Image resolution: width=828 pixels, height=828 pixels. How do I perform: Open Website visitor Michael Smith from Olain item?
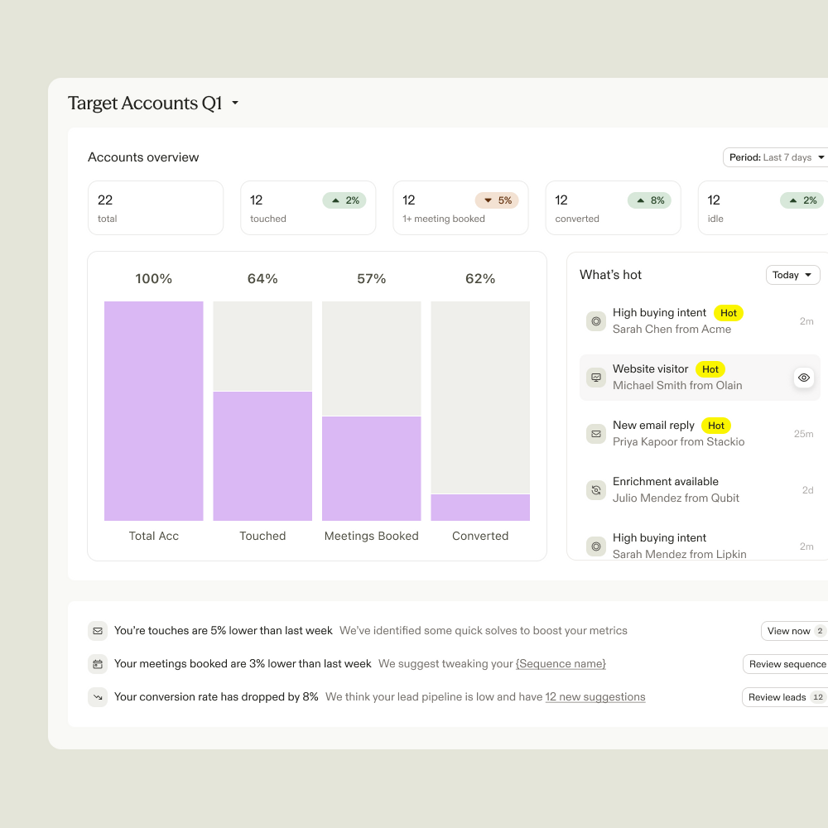(700, 378)
